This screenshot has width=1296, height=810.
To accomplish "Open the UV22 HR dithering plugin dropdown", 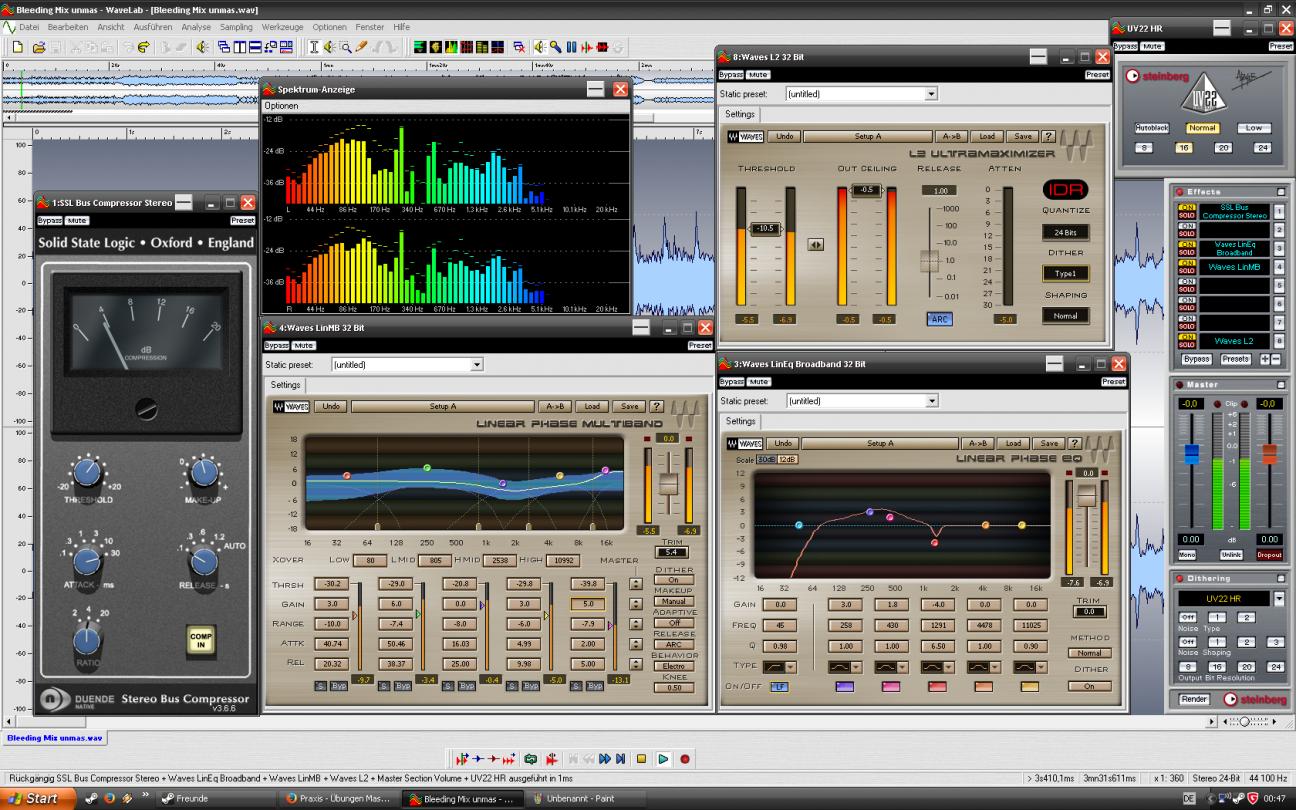I will click(1279, 598).
